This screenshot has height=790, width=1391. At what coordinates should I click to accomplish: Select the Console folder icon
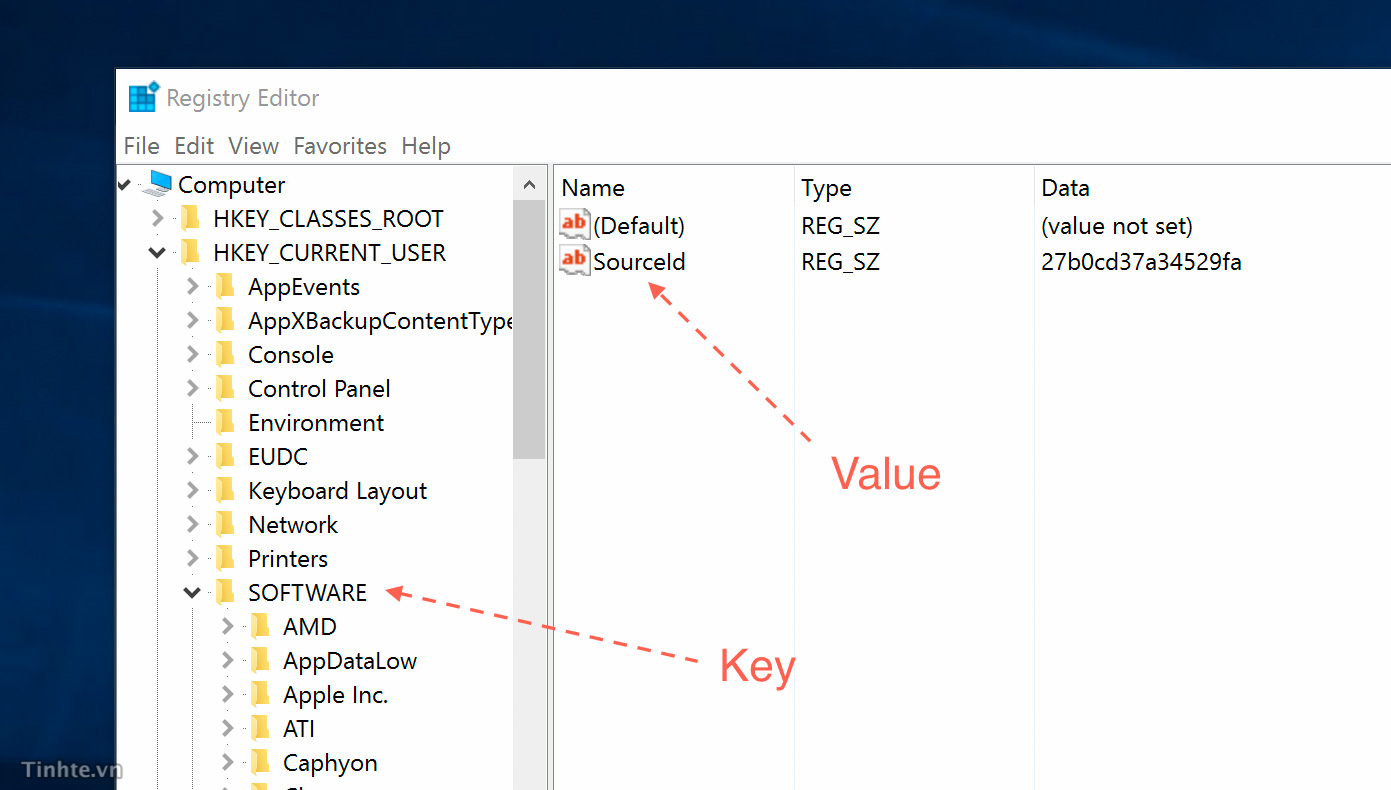[225, 355]
